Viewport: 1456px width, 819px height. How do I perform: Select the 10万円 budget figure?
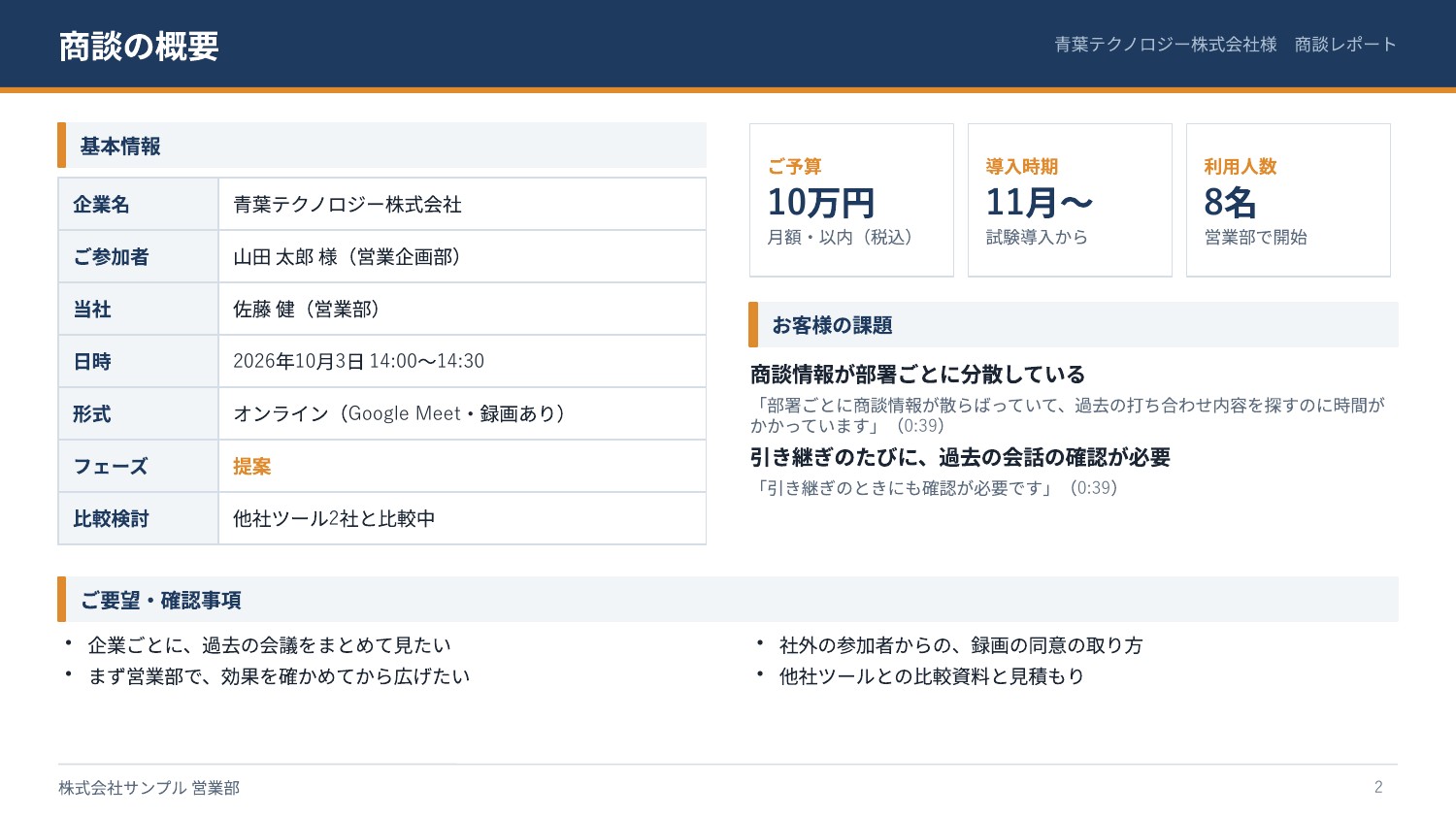tap(821, 203)
